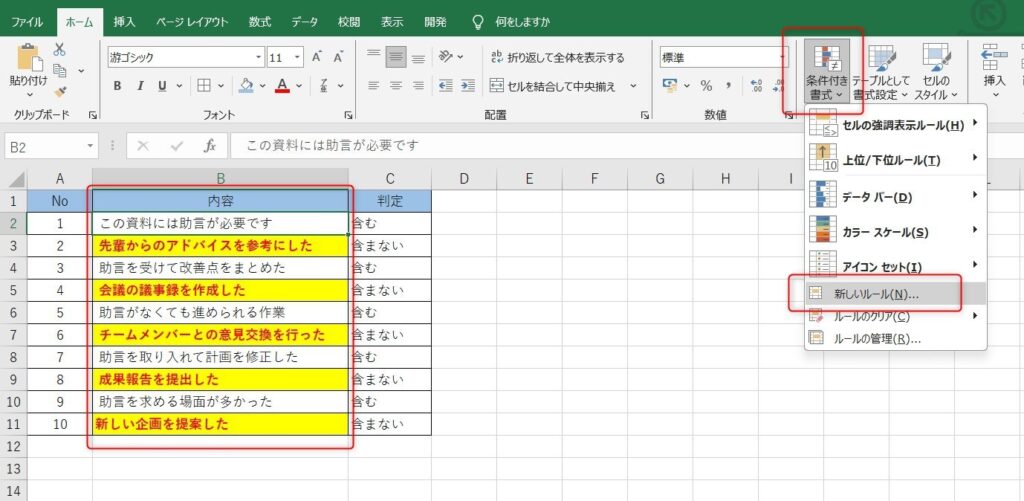Viewport: 1024px width, 501px height.
Task: Select ルールの管理 menu item
Action: tap(895, 339)
